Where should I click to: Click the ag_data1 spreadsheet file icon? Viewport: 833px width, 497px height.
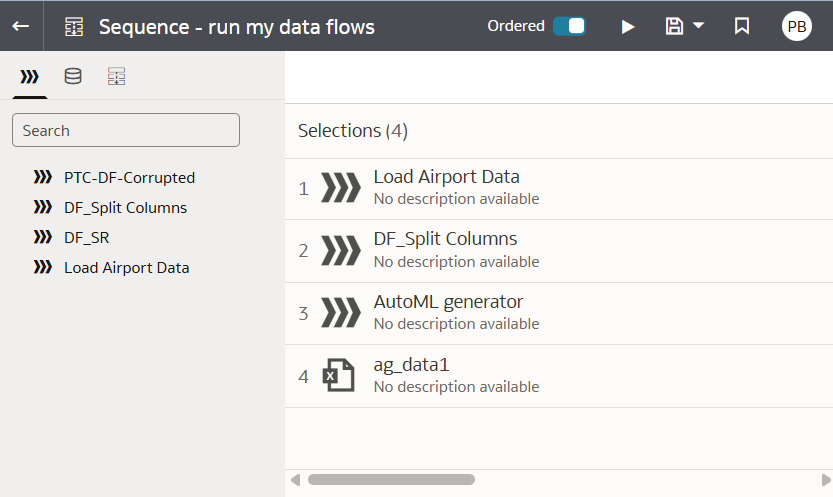338,376
